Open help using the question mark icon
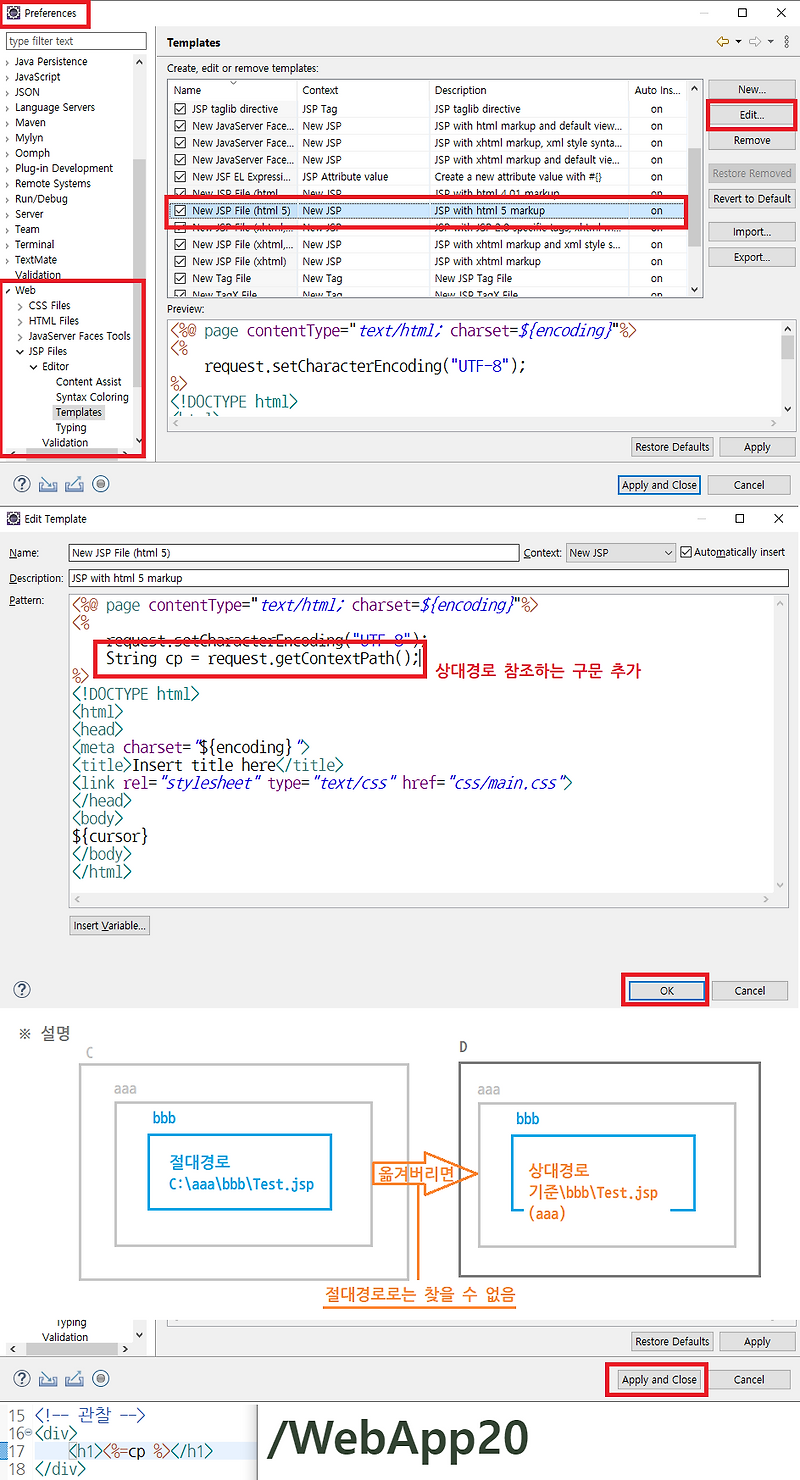The image size is (800, 1480). (21, 484)
